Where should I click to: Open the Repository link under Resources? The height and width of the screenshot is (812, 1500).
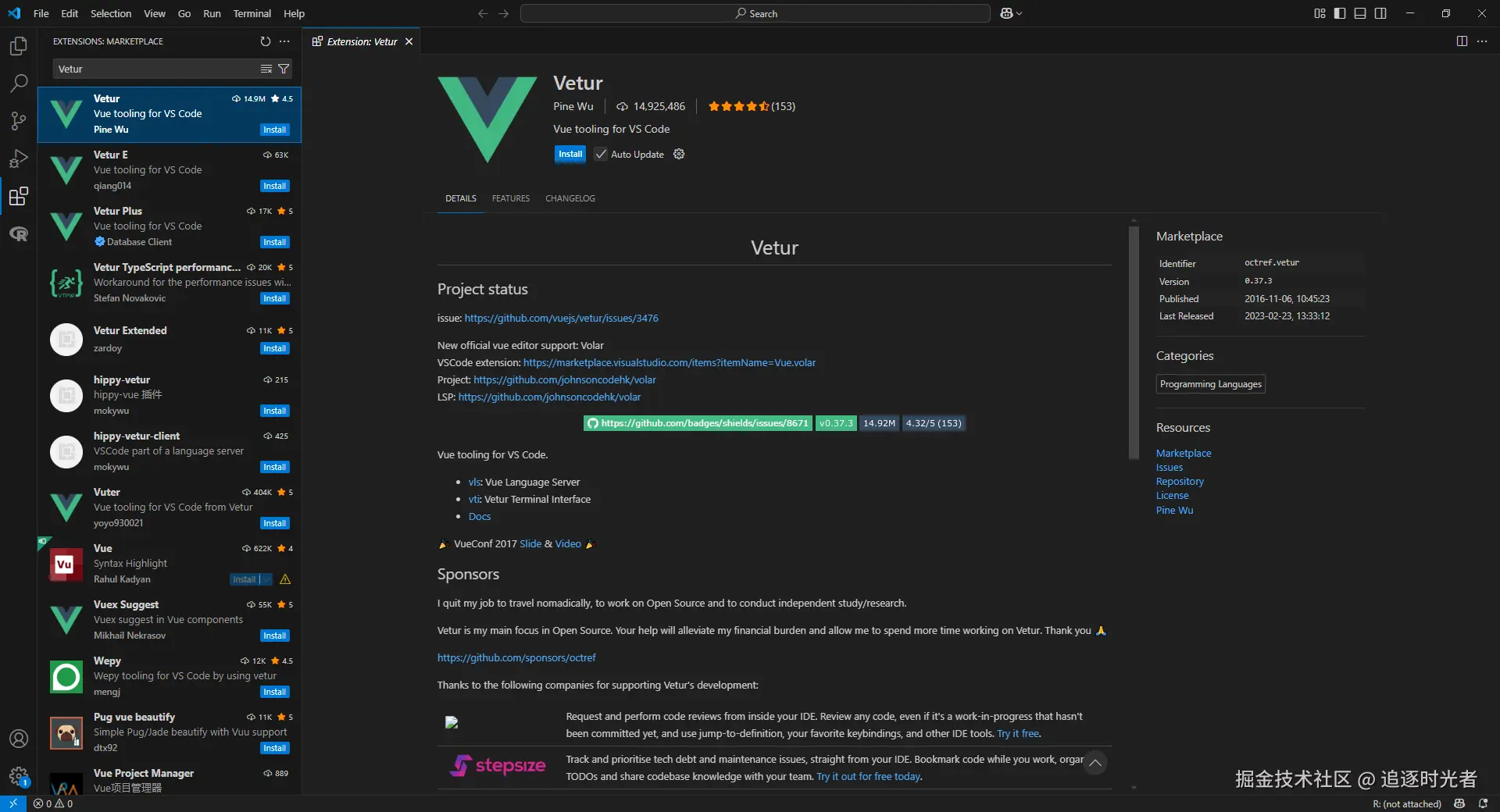[1180, 482]
